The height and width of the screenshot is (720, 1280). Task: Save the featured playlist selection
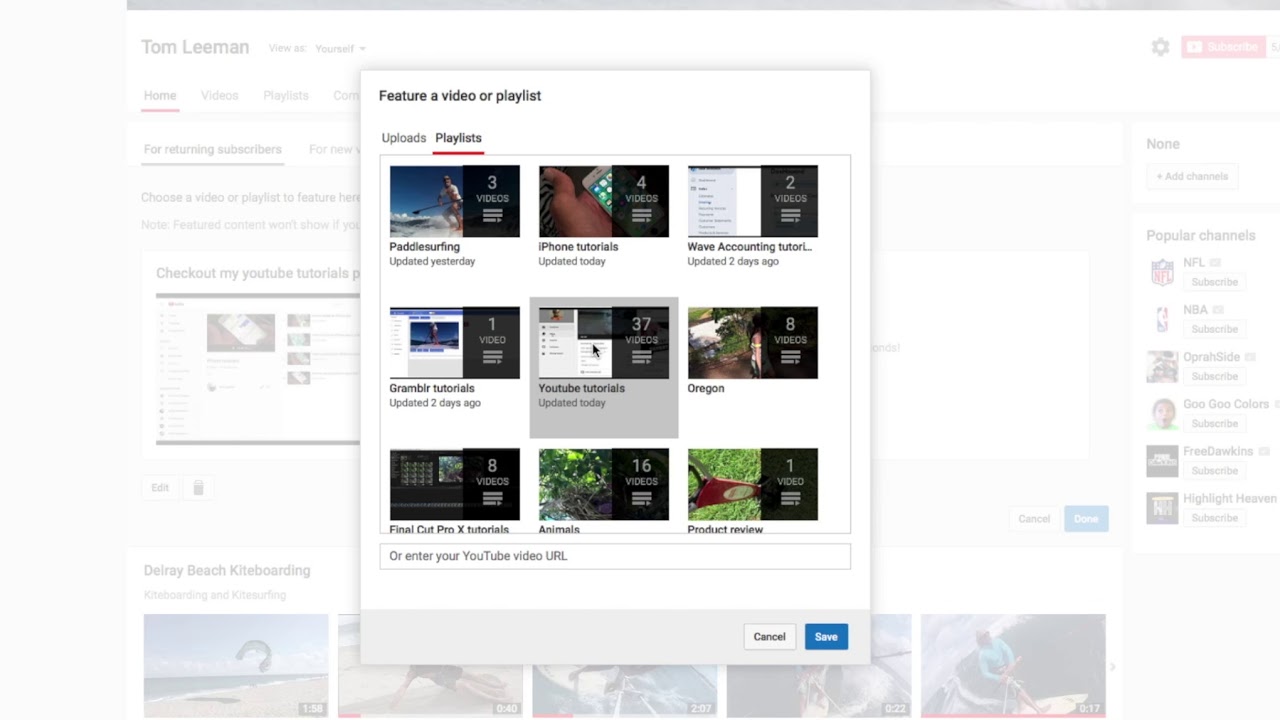click(826, 637)
